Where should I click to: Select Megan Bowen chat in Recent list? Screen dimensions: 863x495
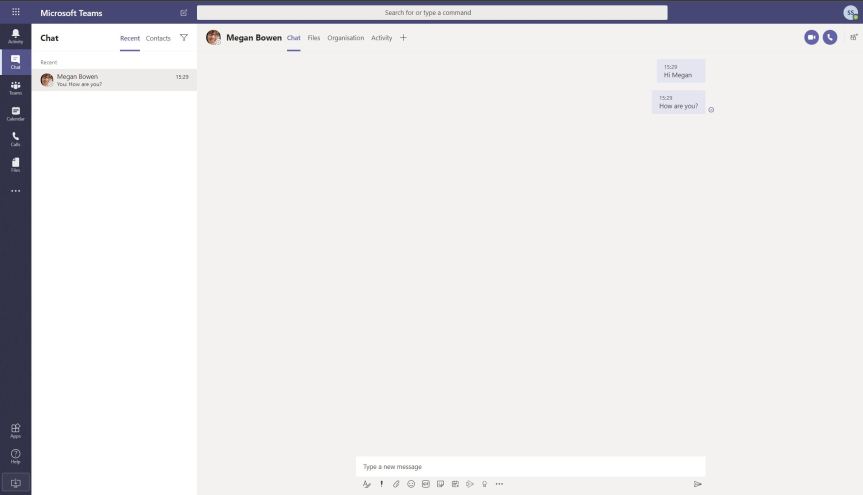pyautogui.click(x=114, y=80)
